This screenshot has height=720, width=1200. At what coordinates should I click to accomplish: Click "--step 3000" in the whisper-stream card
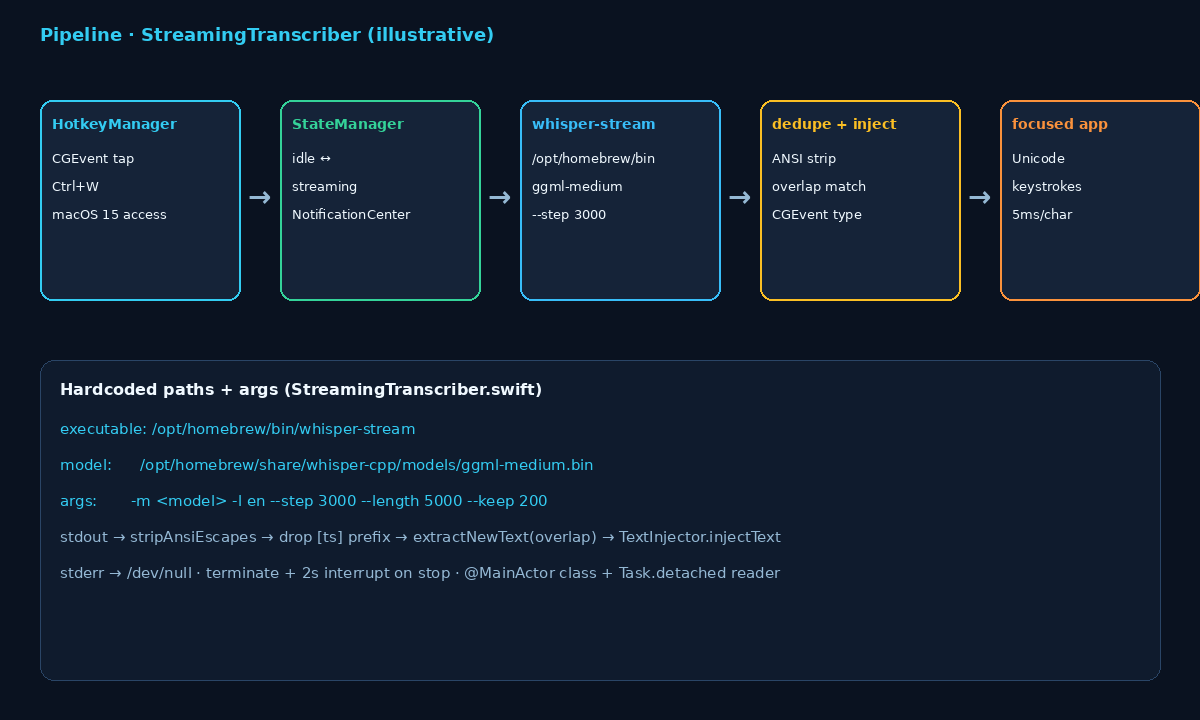569,214
